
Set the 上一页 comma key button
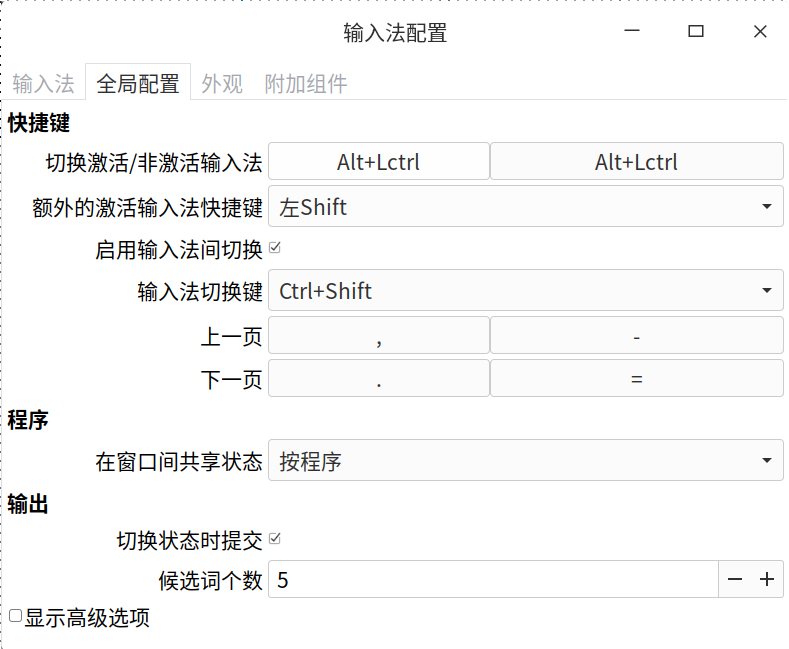(x=379, y=336)
